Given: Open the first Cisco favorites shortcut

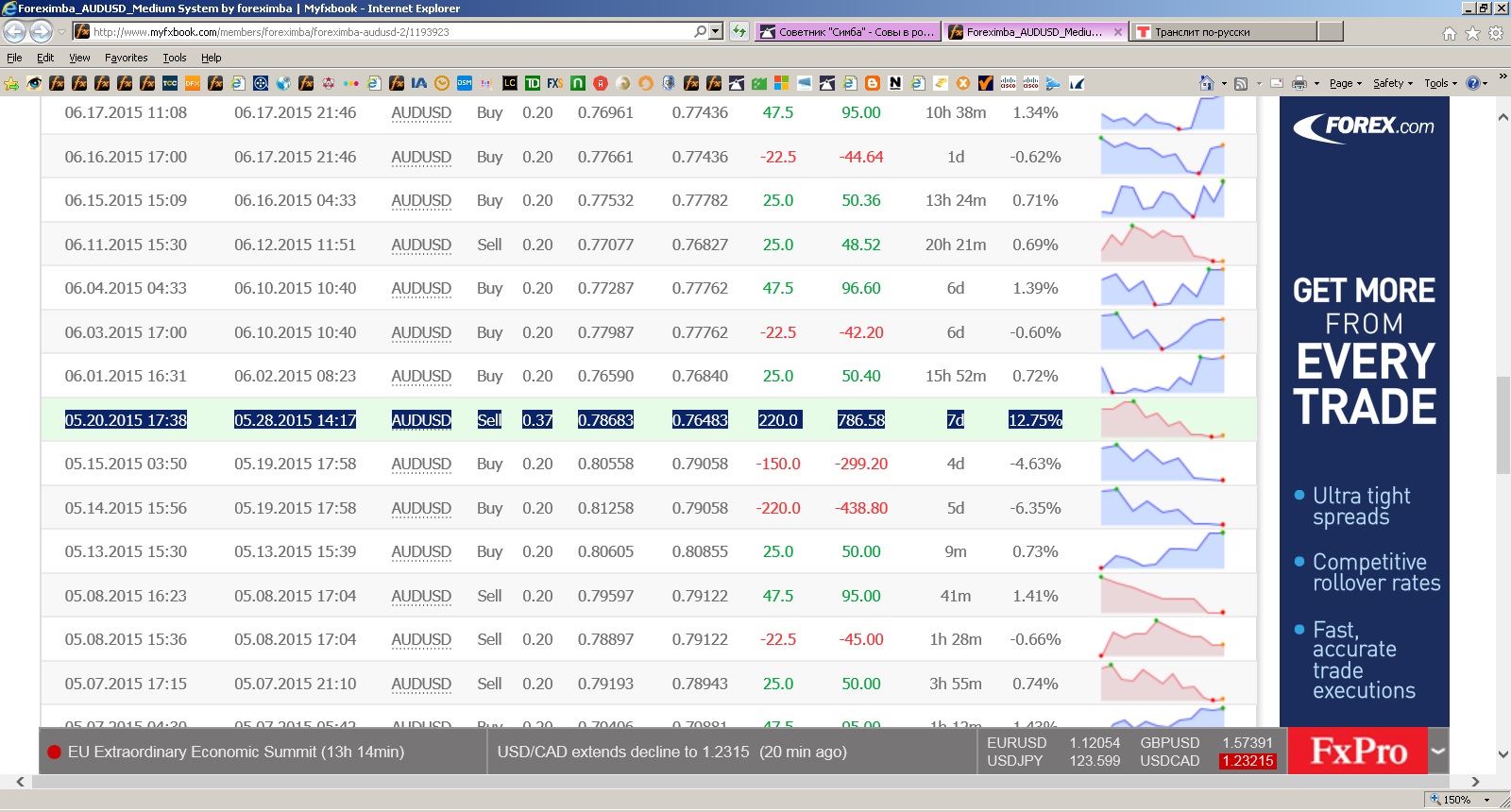Looking at the screenshot, I should [1009, 83].
